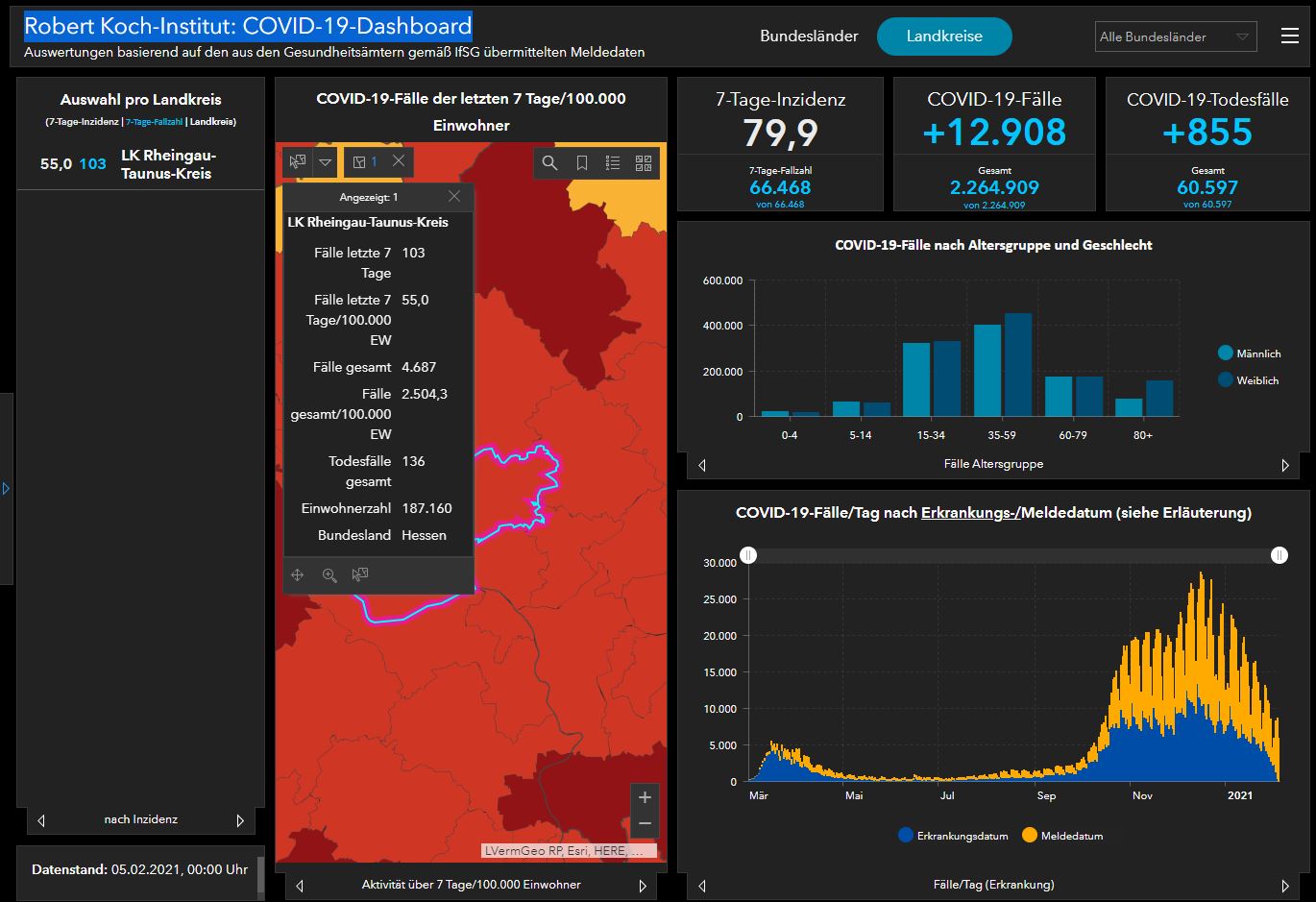Click the zoom-to-feature icon in popup
This screenshot has height=902, width=1316.
click(329, 574)
